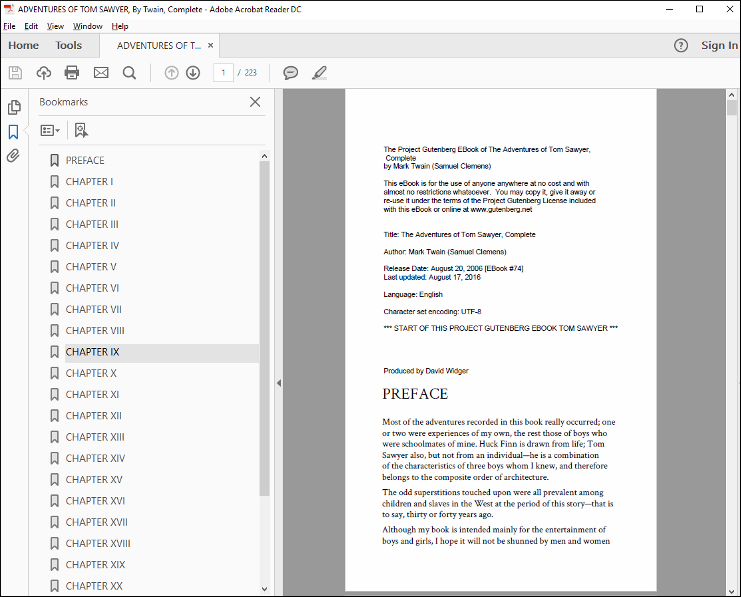Screen dimensions: 741x597
Task: Collapse the navigation pane with divider arrow
Action: [278, 383]
